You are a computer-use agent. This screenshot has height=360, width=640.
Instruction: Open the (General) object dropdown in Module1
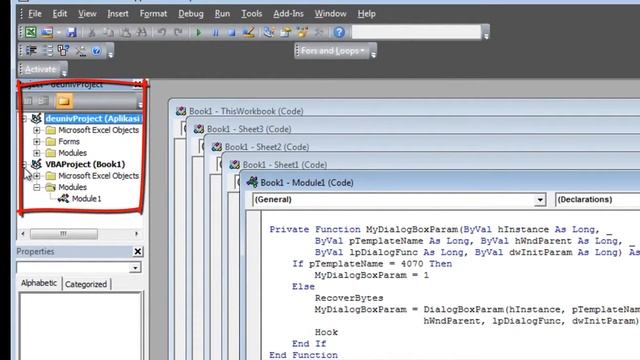pos(540,200)
